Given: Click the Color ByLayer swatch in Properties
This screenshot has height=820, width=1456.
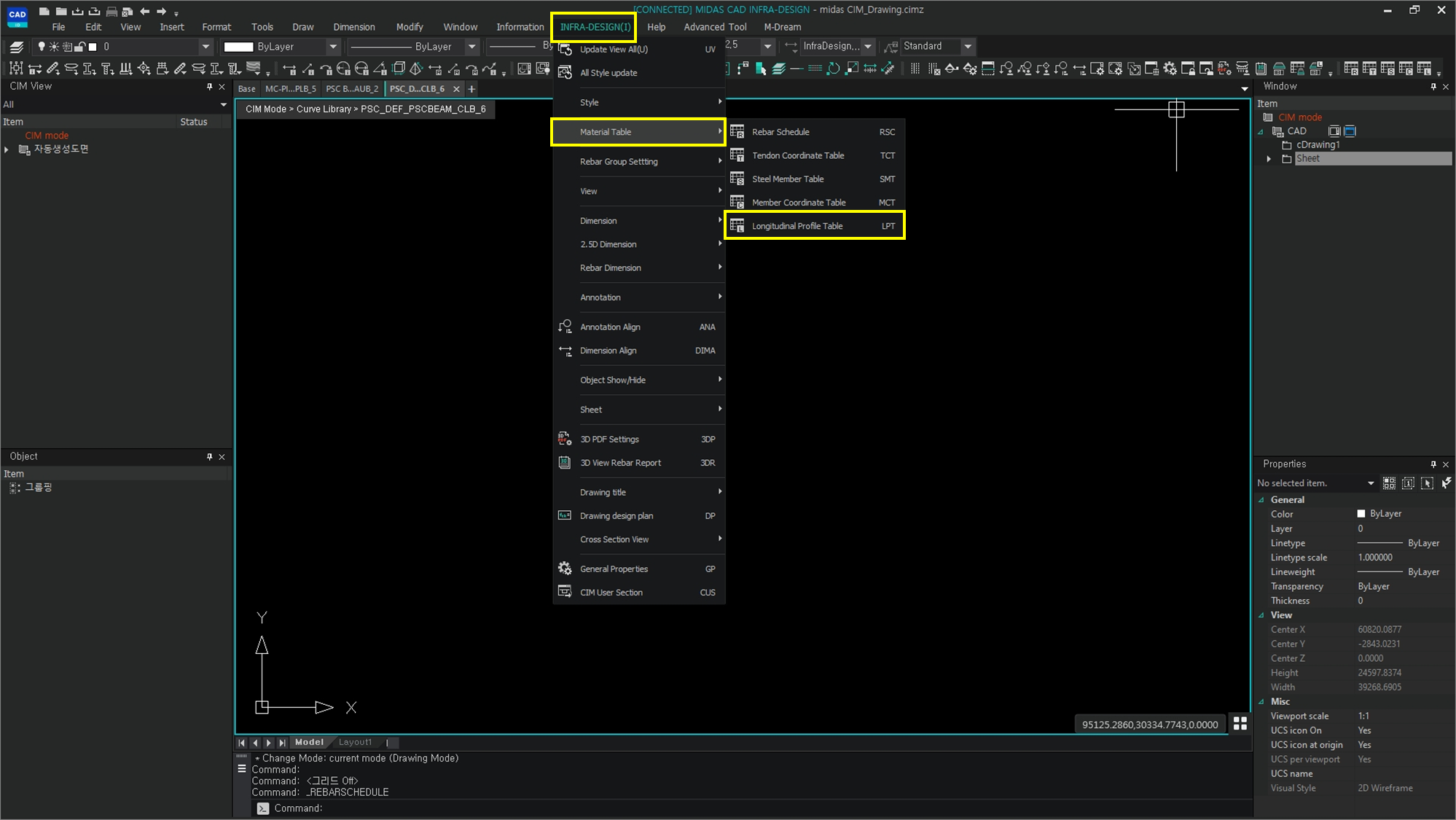Looking at the screenshot, I should click(1361, 514).
